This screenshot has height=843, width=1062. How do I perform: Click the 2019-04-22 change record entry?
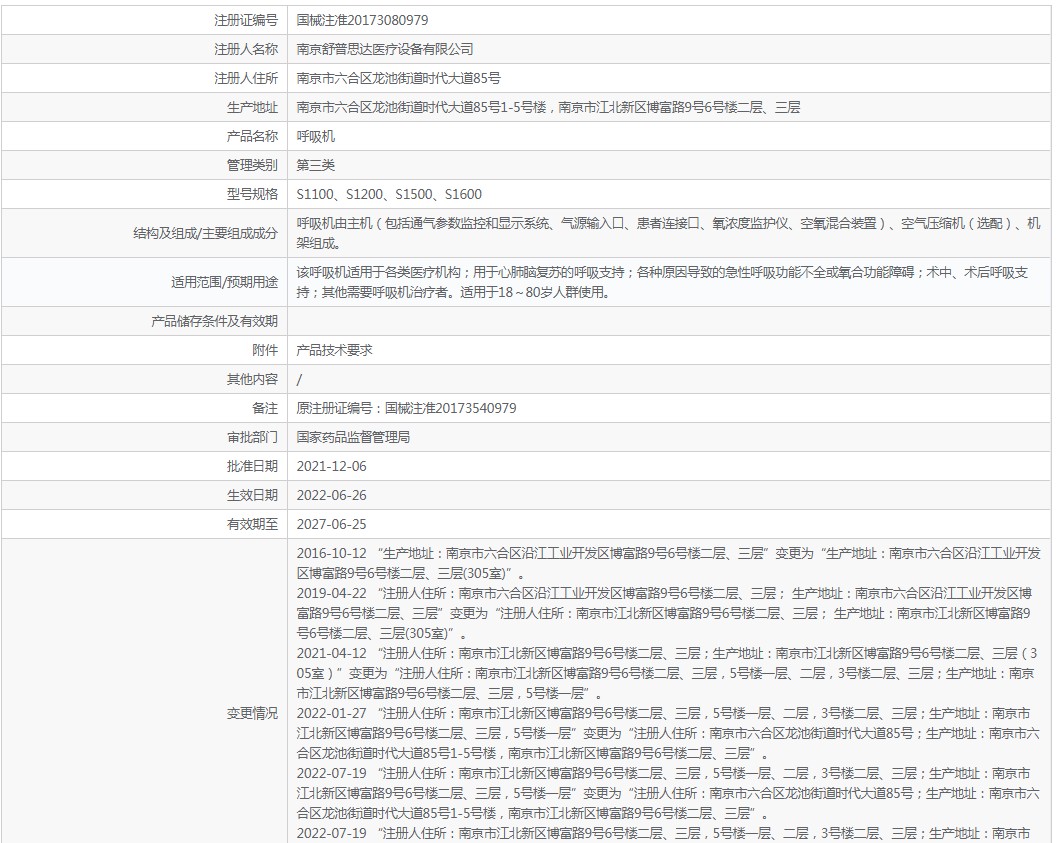pos(664,613)
